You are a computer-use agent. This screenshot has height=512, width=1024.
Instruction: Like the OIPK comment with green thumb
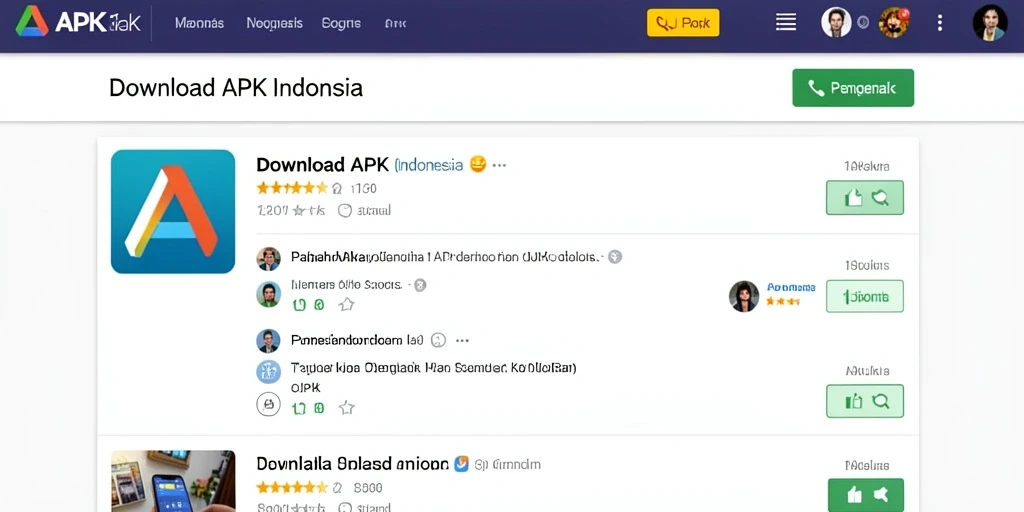pos(299,408)
